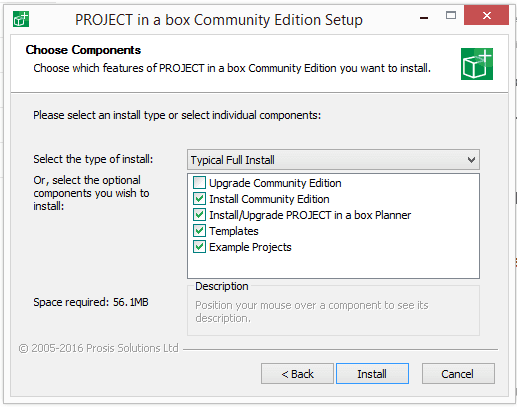Cancel the setup wizard

(458, 374)
